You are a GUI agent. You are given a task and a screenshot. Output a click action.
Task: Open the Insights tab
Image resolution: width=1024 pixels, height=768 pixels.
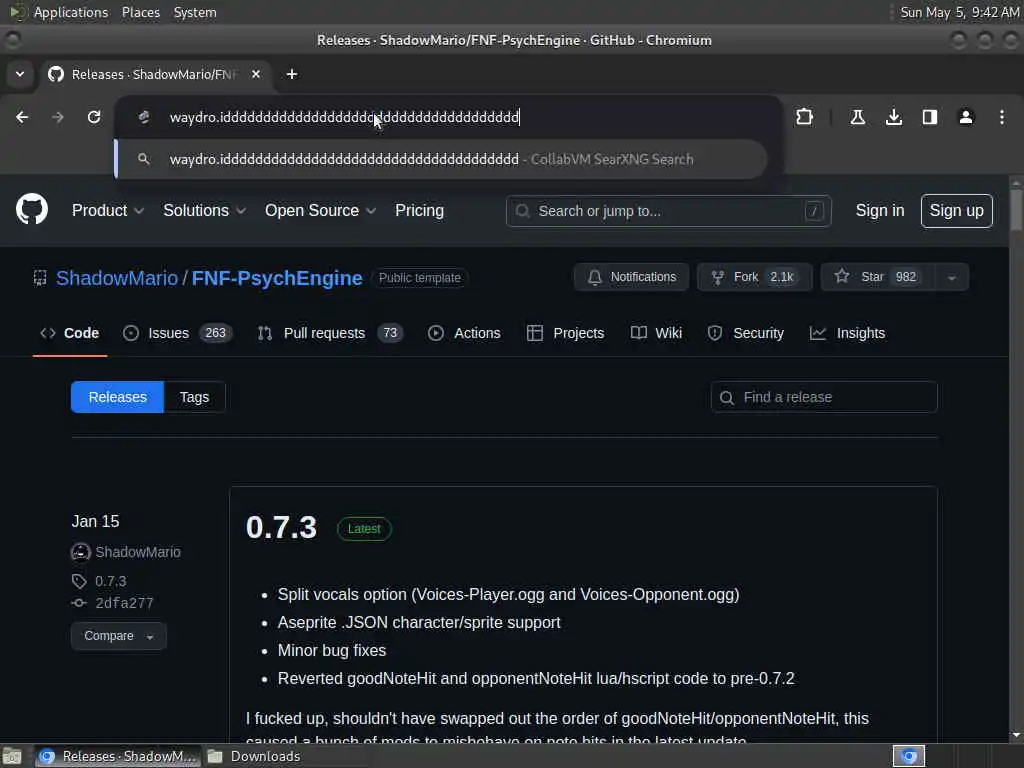(x=848, y=333)
